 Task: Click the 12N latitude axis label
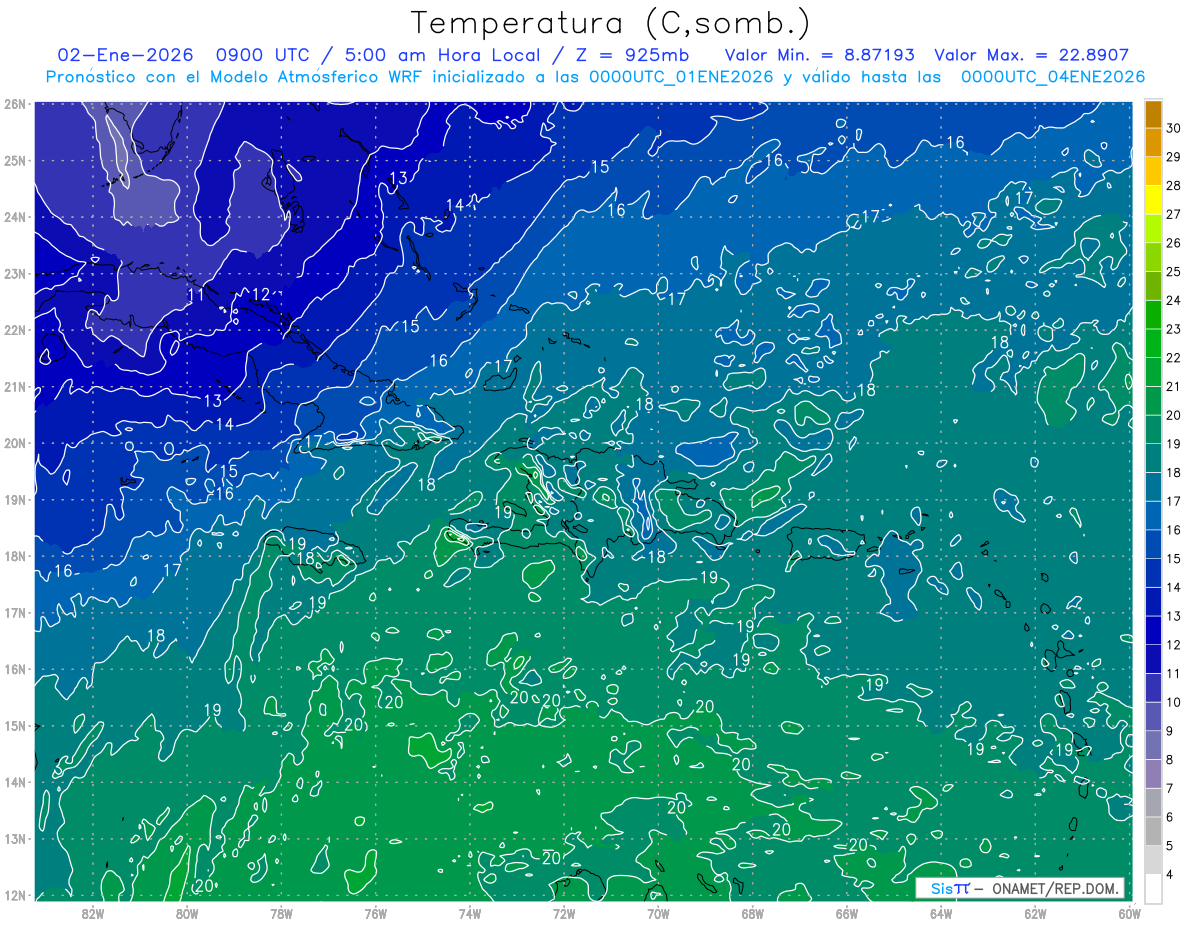[x=14, y=895]
